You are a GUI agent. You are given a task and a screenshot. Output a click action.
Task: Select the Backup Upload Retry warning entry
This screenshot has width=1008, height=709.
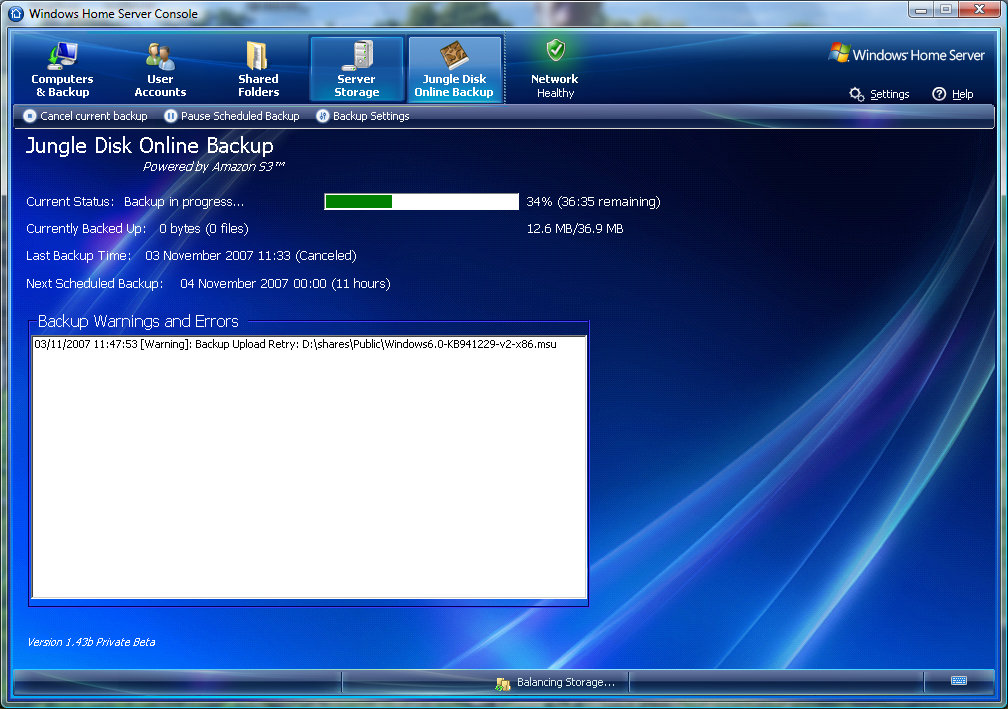295,344
